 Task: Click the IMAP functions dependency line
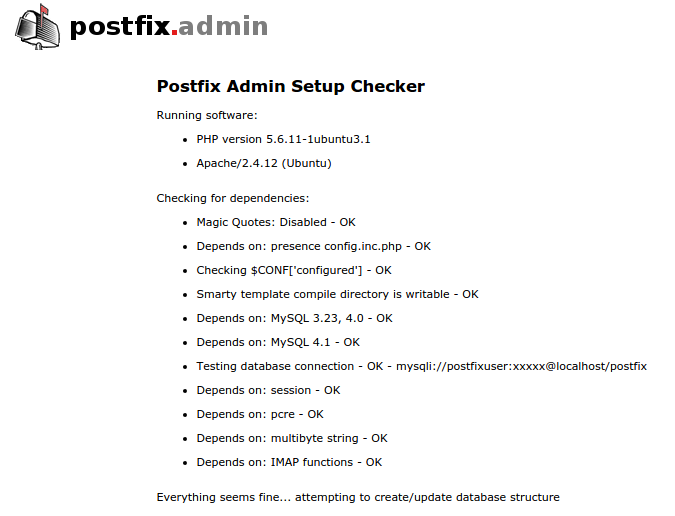[289, 462]
